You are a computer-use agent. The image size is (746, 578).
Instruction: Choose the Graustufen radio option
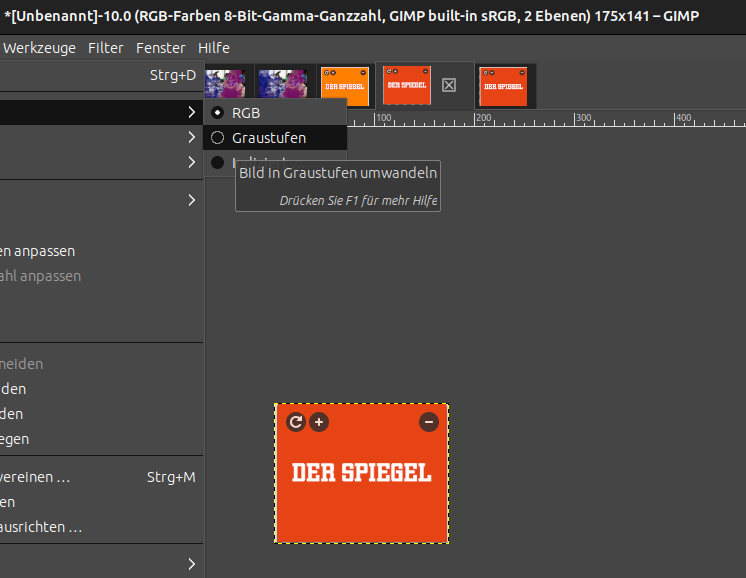218,138
